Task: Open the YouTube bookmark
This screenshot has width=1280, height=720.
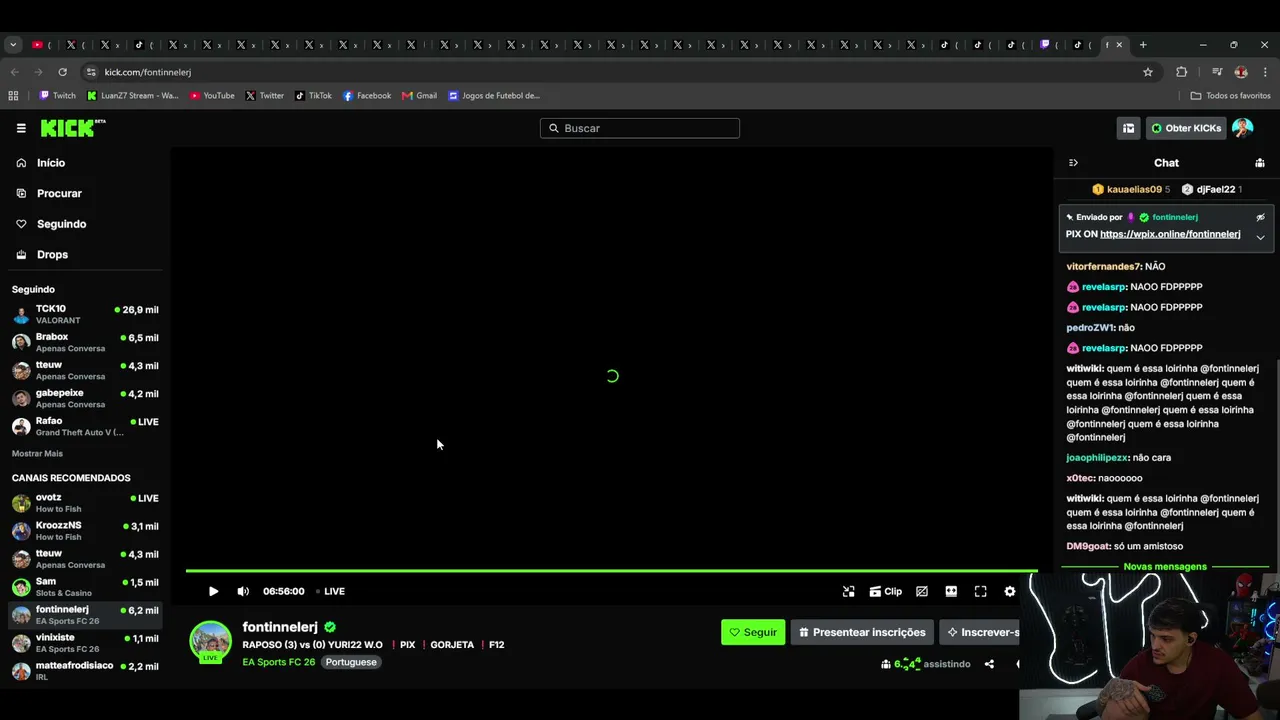Action: coord(212,96)
